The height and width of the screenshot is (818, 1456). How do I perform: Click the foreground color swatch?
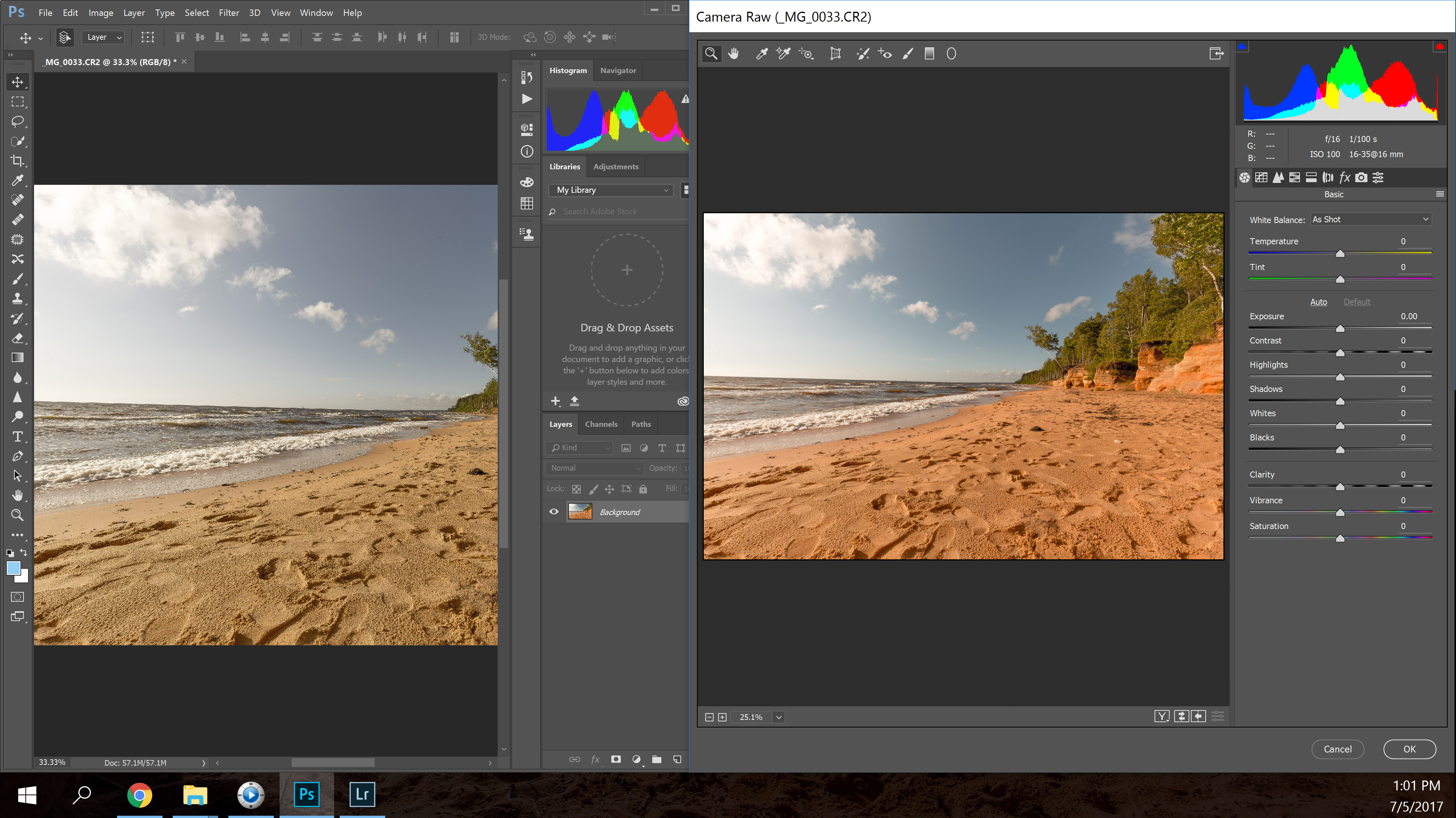coord(13,568)
